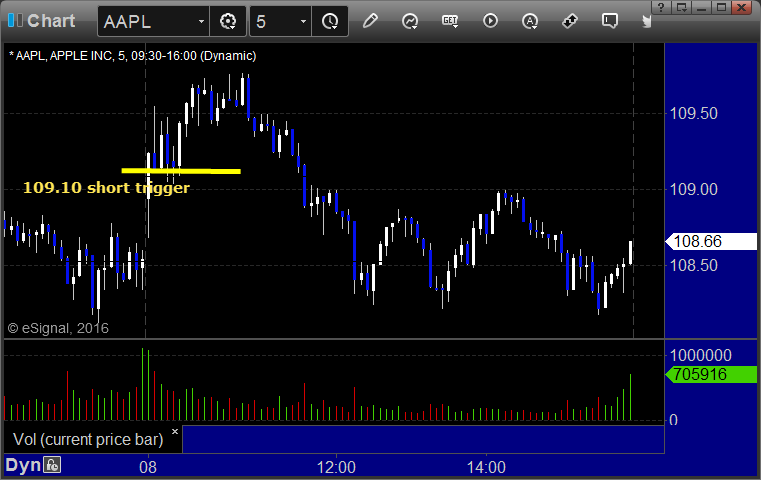
Task: Click the Dyn scaling label
Action: coord(23,465)
